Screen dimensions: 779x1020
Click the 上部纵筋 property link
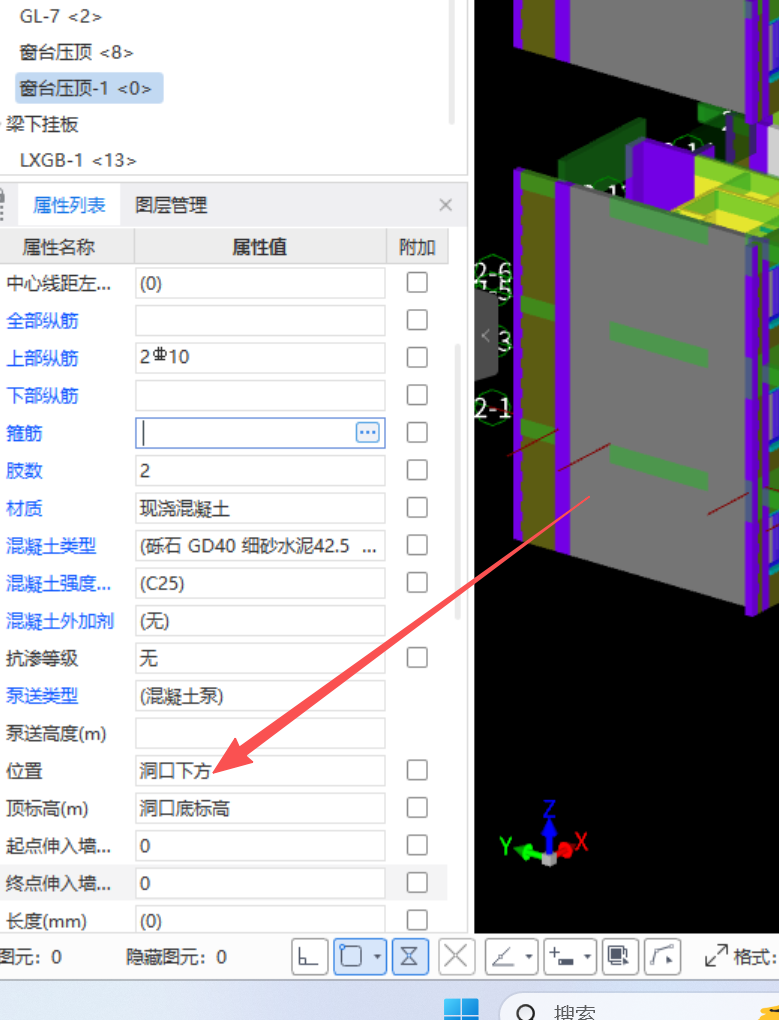pyautogui.click(x=42, y=358)
